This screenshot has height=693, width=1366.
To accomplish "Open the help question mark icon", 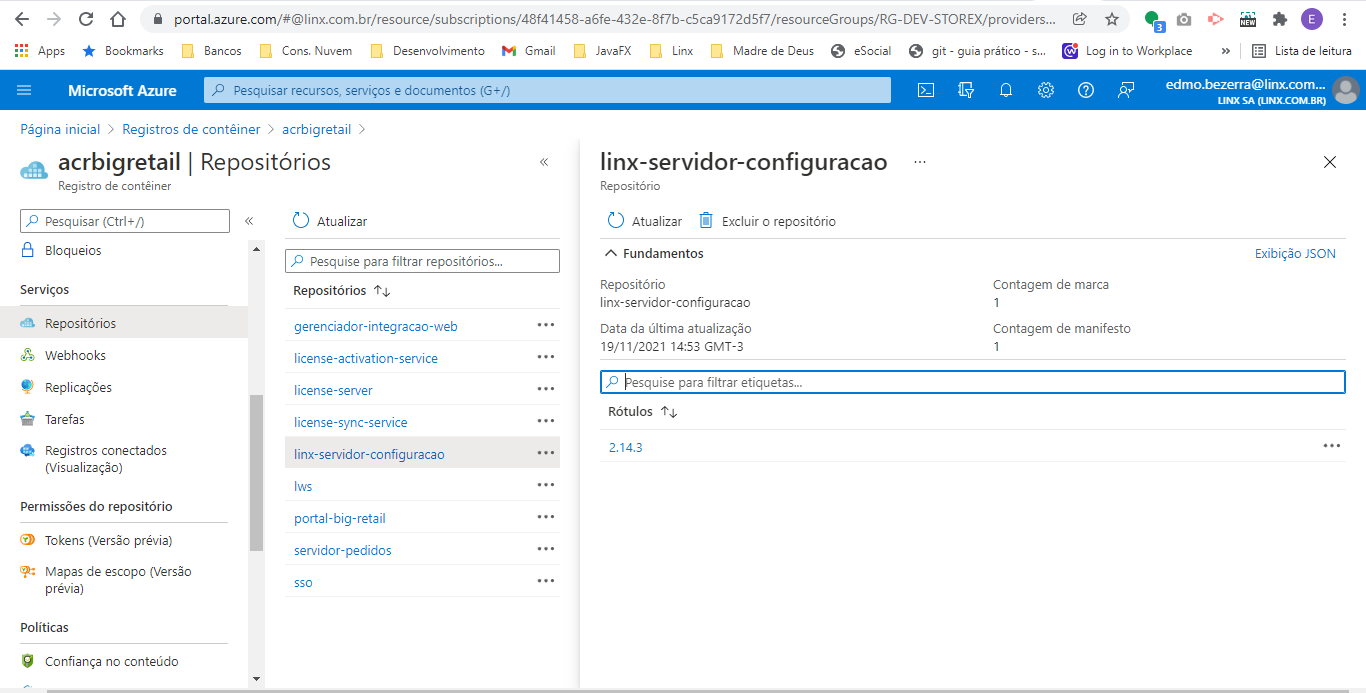I will pos(1086,90).
